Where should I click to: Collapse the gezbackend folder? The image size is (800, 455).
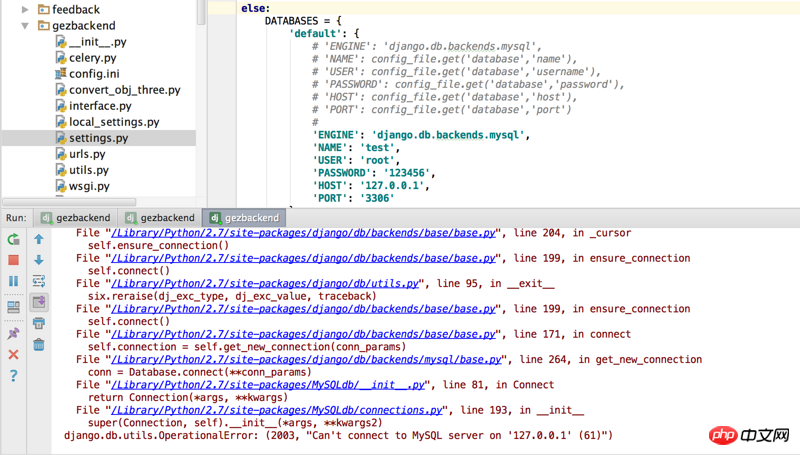[25, 26]
